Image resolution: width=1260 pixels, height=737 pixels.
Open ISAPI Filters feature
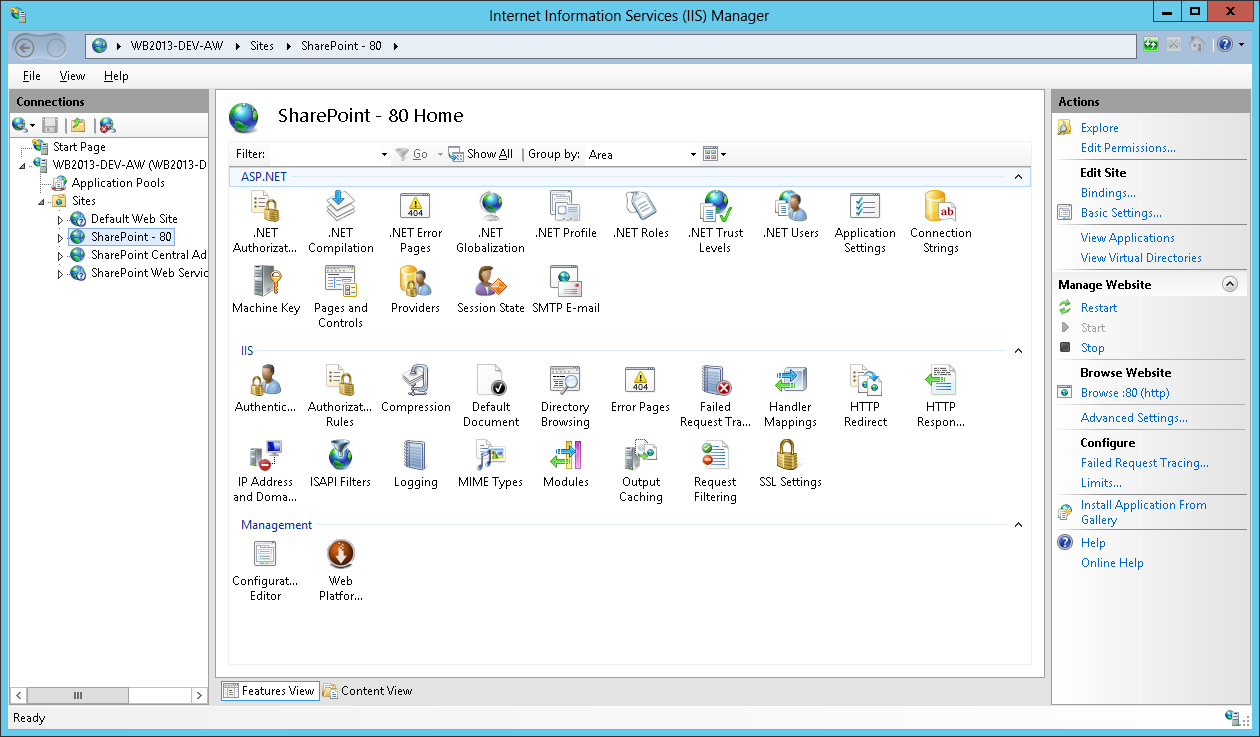(x=340, y=464)
